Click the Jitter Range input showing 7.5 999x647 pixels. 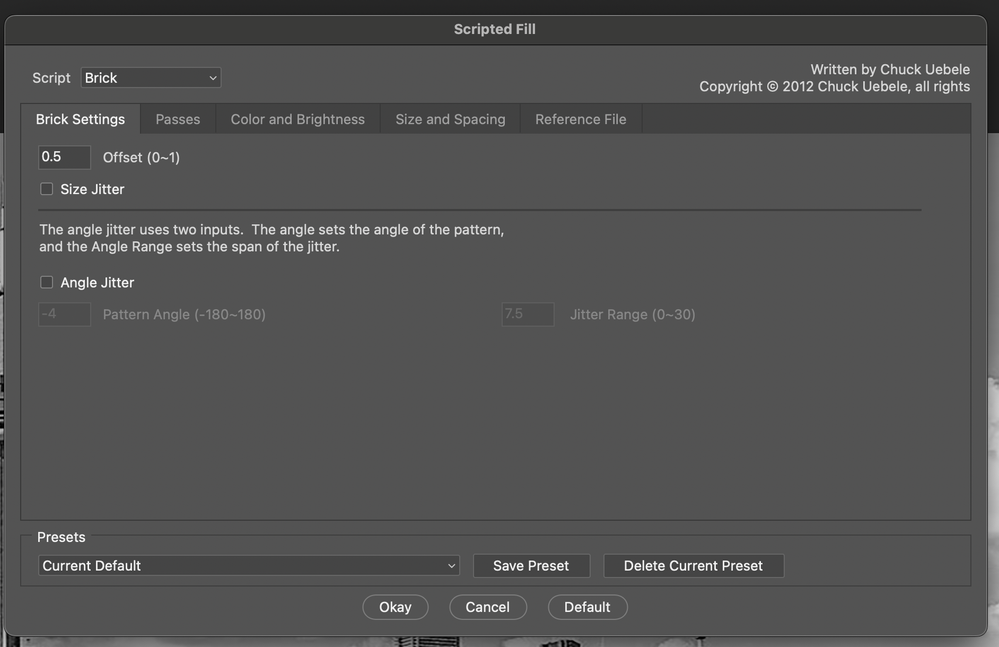click(528, 313)
